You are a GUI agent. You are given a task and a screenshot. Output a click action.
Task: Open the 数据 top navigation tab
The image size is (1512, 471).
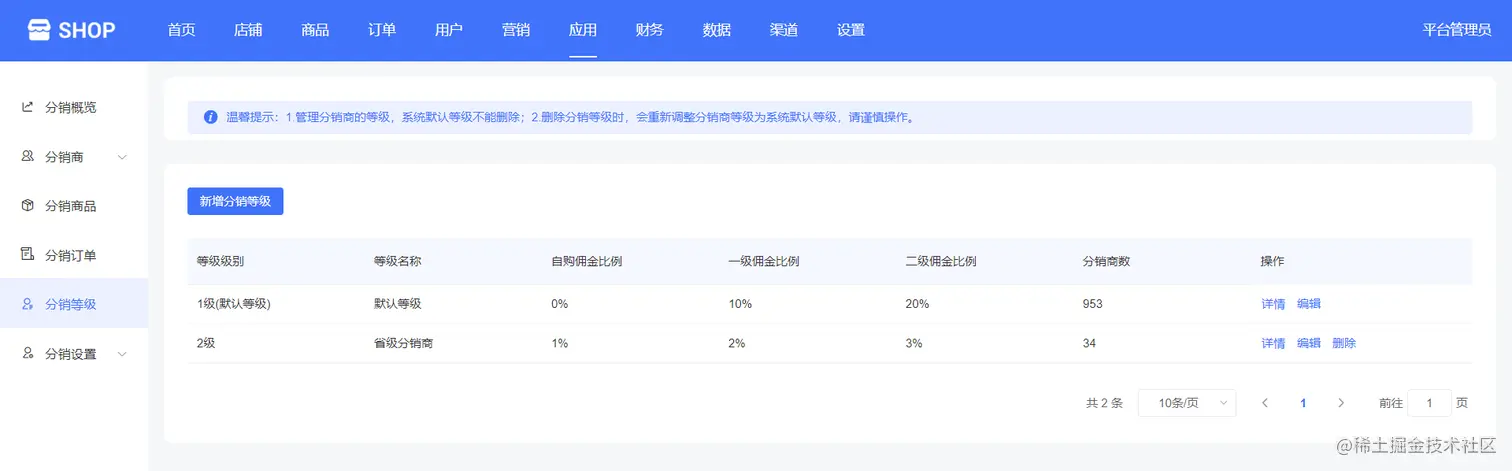tap(717, 30)
